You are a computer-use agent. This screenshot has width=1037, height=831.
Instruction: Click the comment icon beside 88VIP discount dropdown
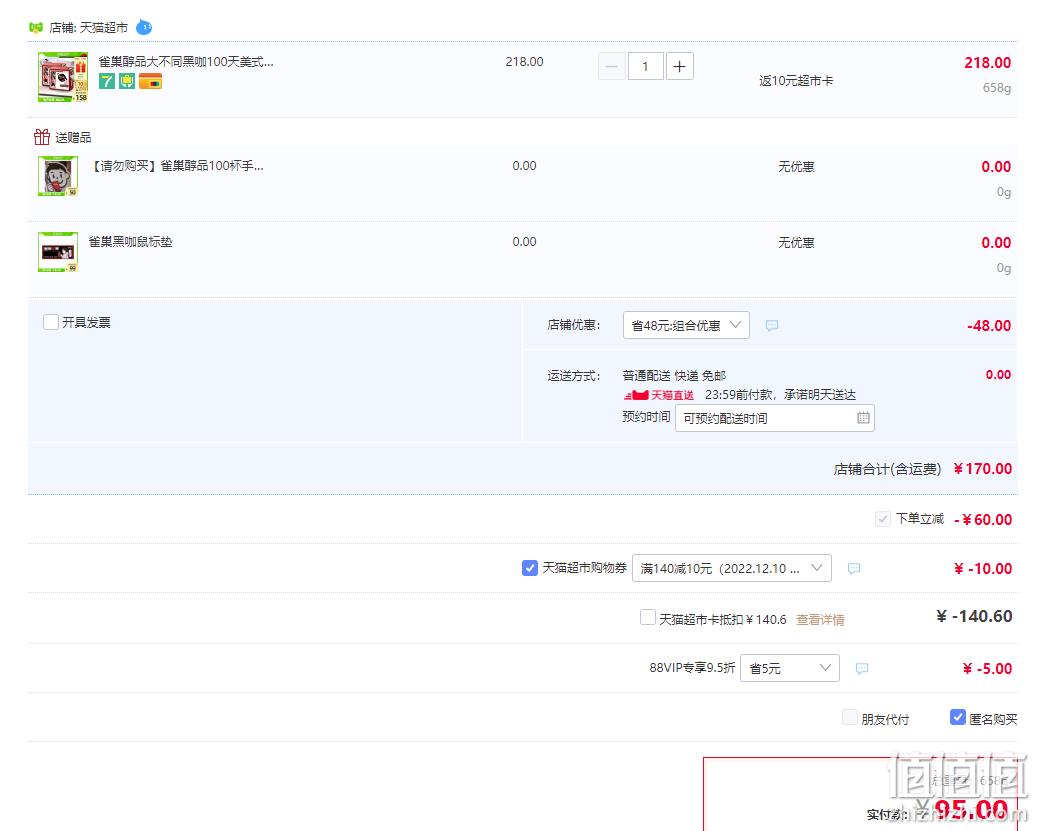click(x=862, y=668)
